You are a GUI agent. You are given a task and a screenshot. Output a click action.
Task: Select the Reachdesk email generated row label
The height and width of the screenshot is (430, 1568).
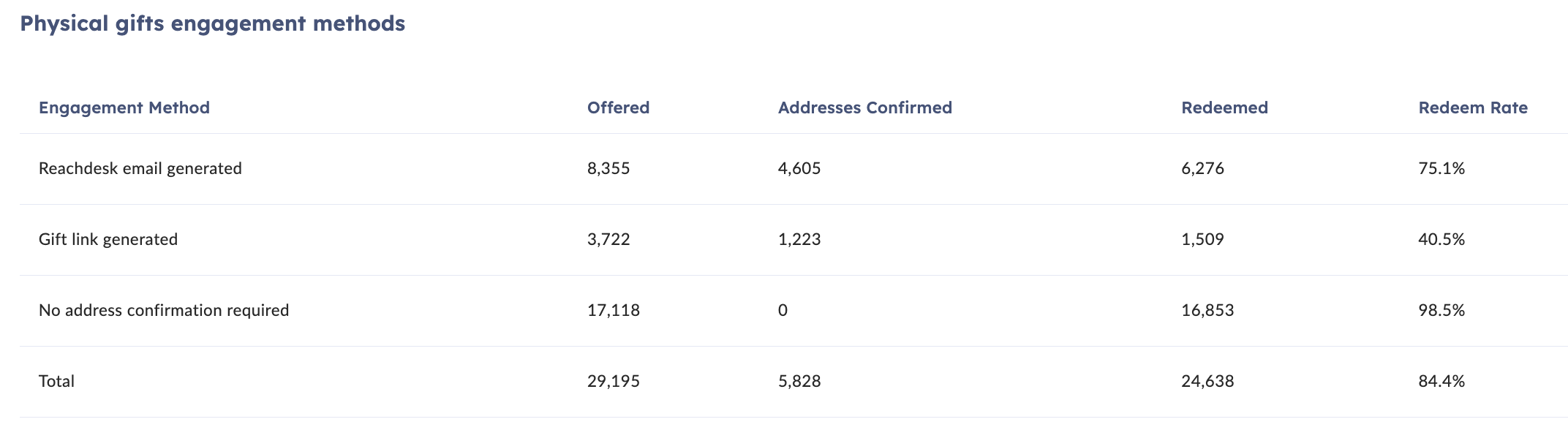pos(140,168)
